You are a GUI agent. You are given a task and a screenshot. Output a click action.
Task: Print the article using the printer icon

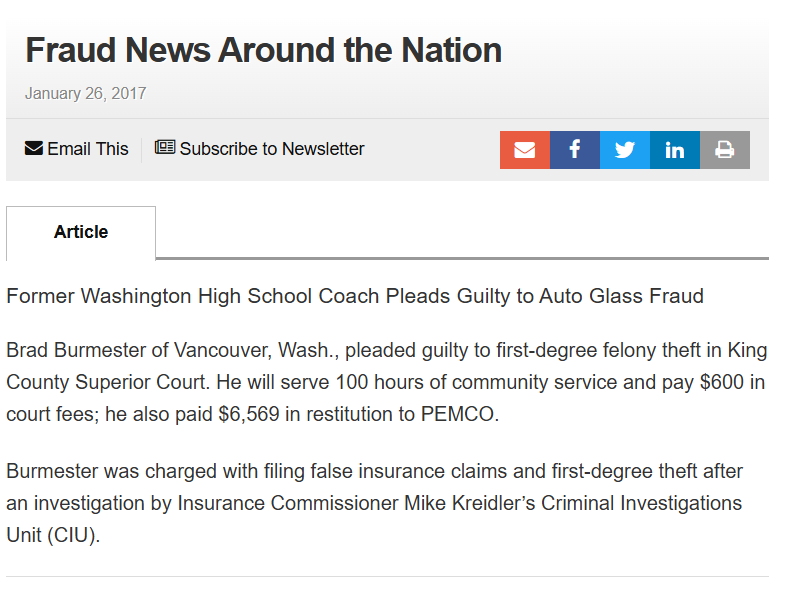point(725,150)
